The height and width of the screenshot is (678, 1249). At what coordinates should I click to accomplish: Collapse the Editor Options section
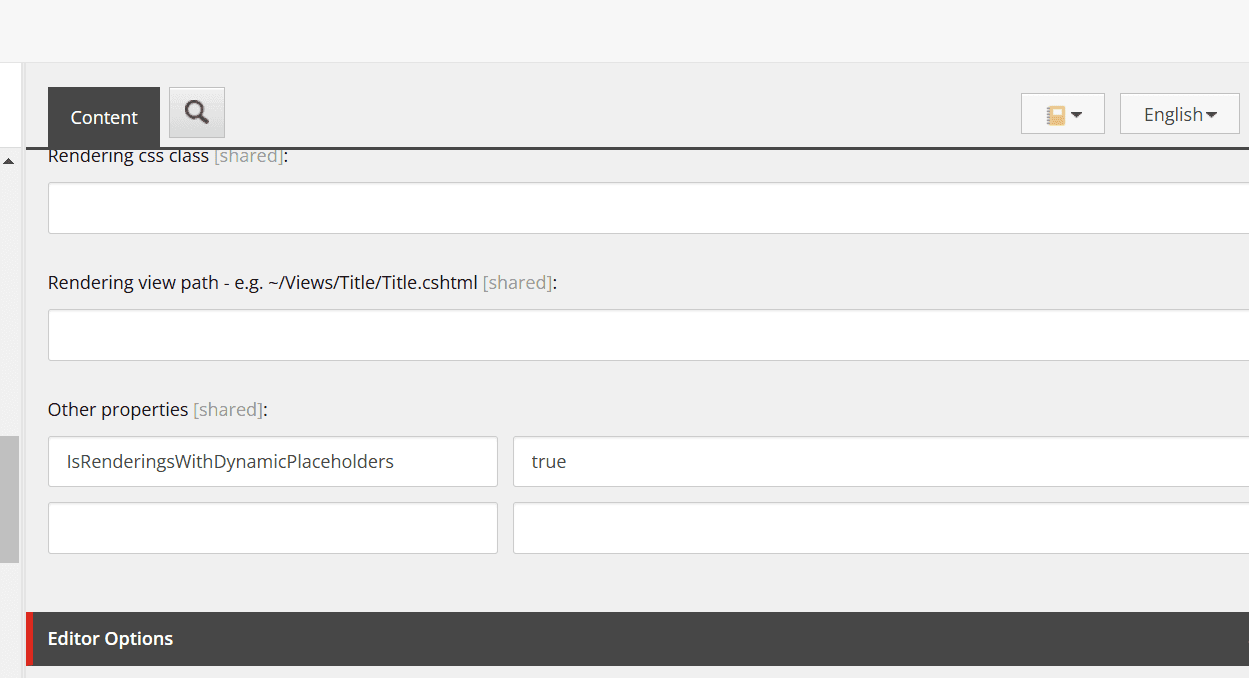click(110, 639)
